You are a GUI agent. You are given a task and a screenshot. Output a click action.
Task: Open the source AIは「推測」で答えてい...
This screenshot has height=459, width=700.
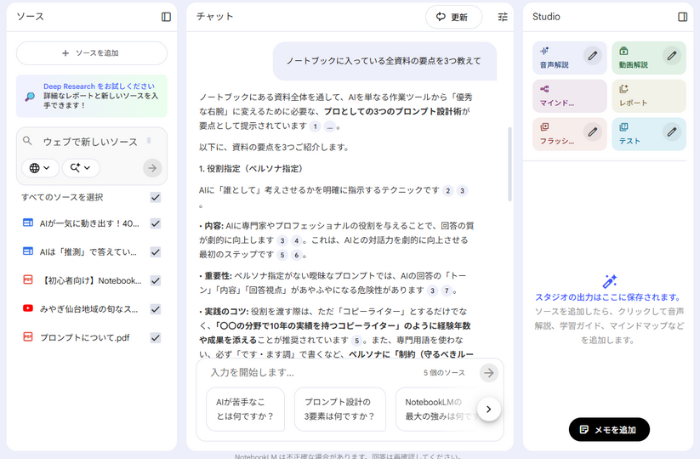88,252
